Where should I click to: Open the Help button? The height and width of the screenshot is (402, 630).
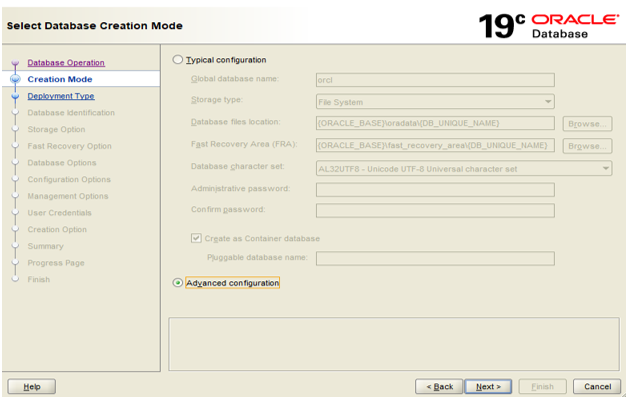pos(32,386)
